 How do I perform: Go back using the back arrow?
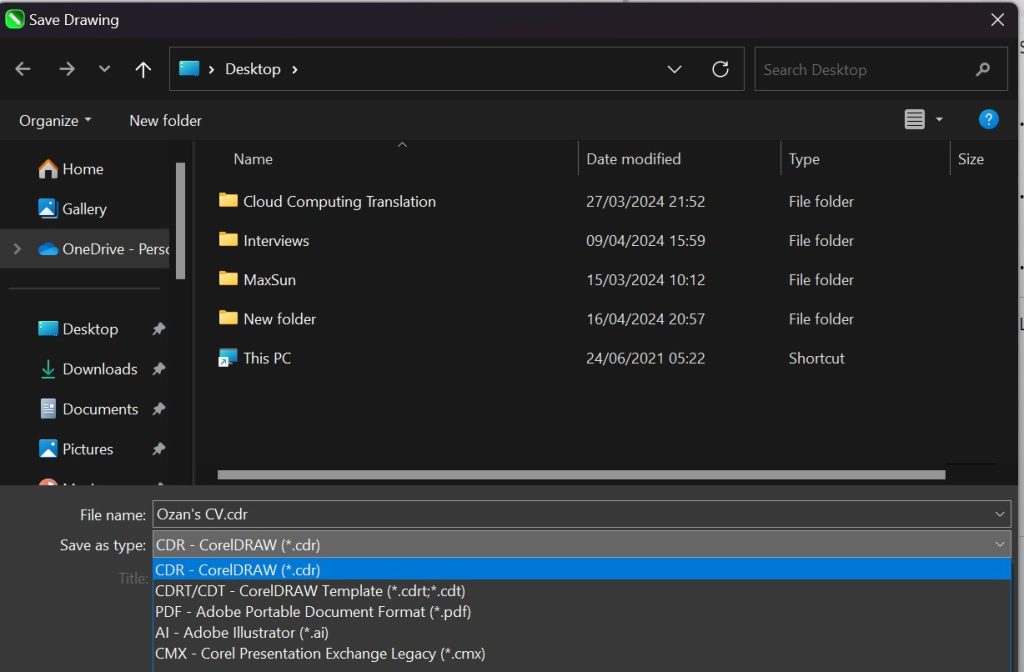tap(23, 69)
